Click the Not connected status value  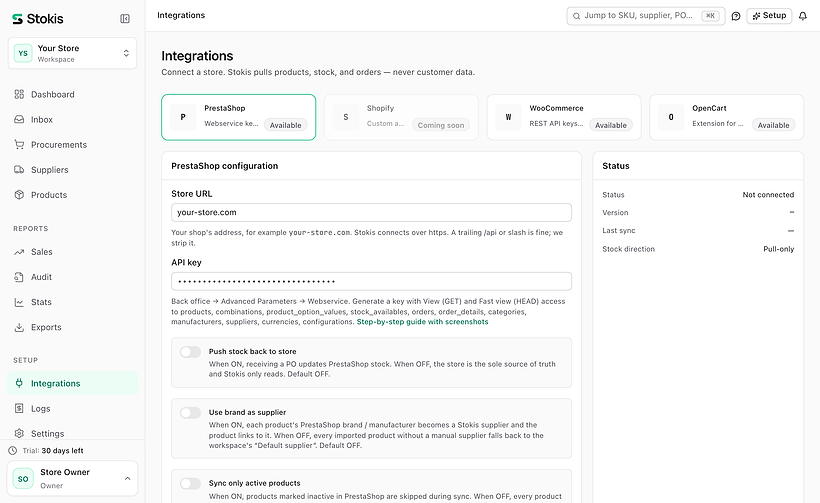768,195
